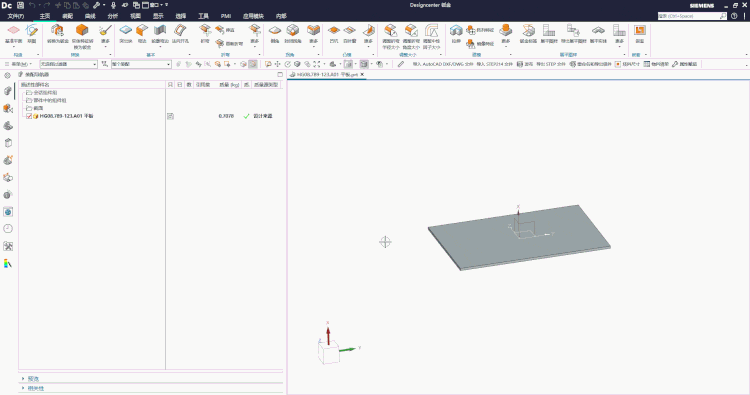Select the Louver (百叶窗) tool
The width and height of the screenshot is (750, 395).
(x=350, y=33)
